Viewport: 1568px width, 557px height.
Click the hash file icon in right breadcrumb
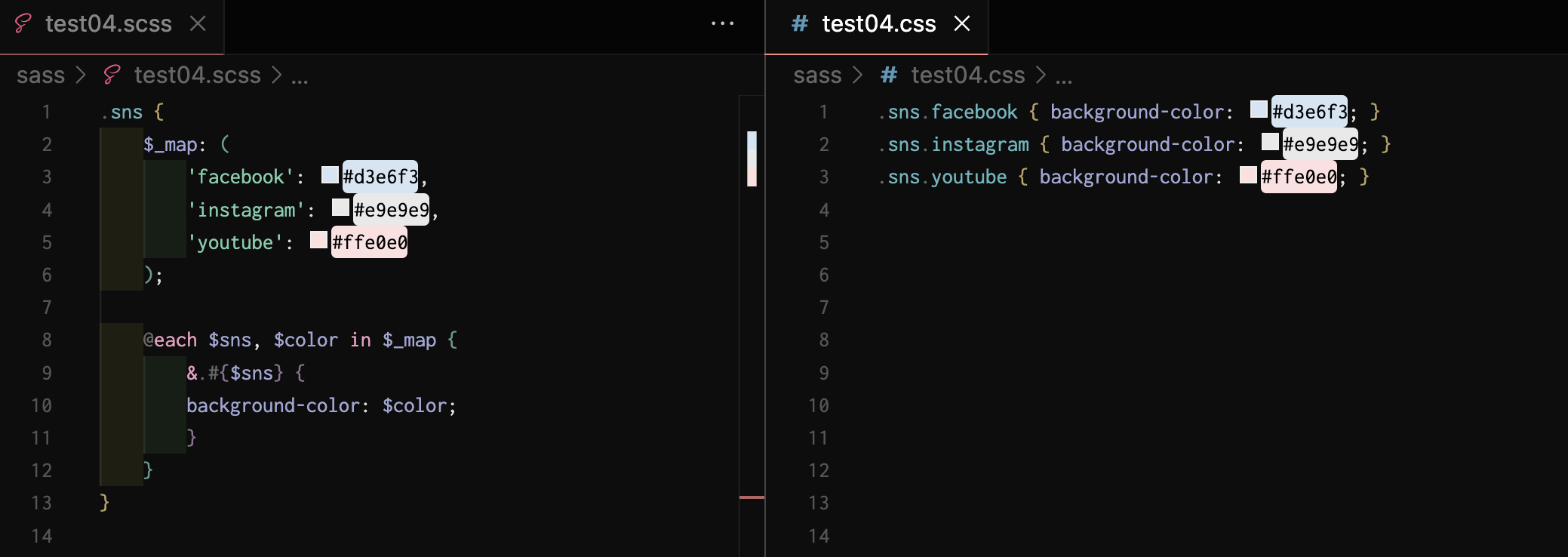pos(889,75)
